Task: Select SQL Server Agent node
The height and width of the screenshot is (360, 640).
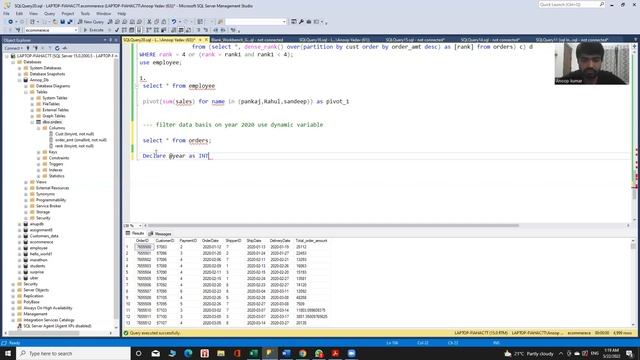Action: click(57, 326)
